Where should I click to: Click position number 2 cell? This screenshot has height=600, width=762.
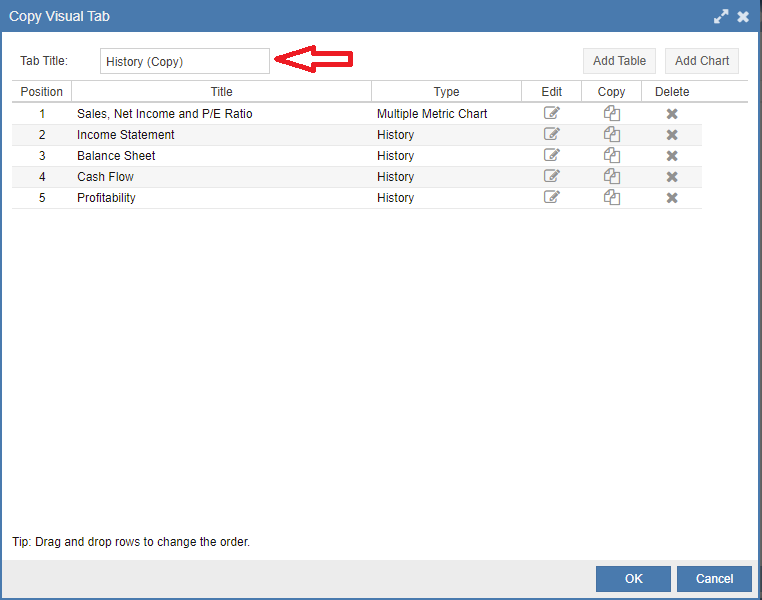pos(42,135)
